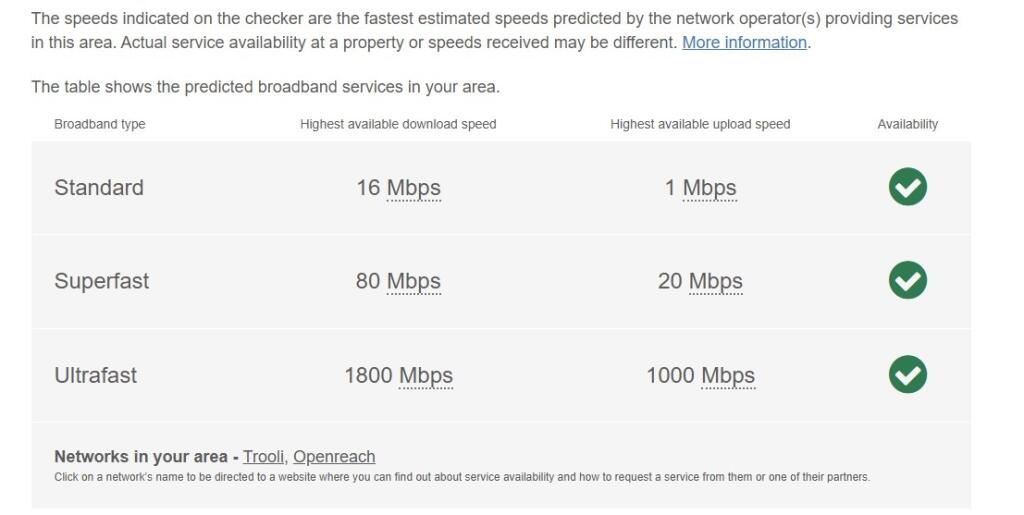Open the More information link
The image size is (1024, 515).
click(744, 42)
